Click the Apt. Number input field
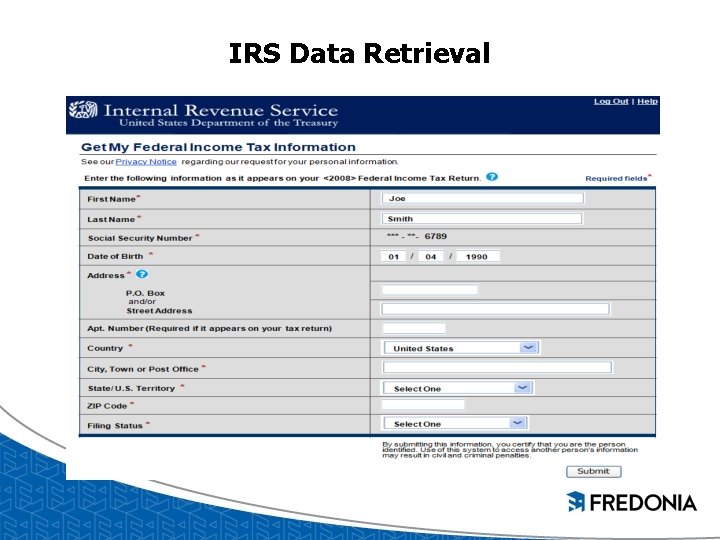Viewport: 720px width, 540px height. click(414, 328)
